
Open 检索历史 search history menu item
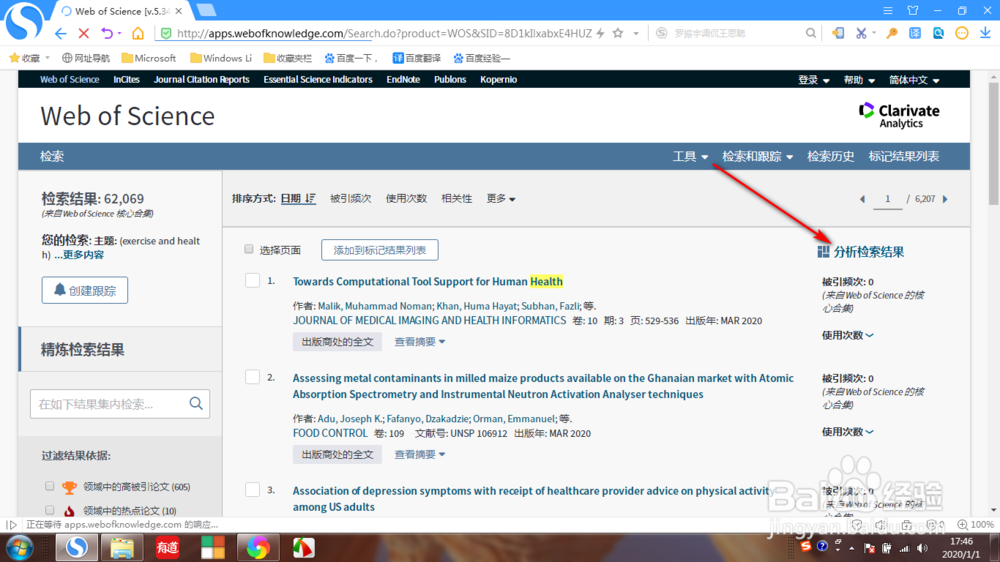830,156
